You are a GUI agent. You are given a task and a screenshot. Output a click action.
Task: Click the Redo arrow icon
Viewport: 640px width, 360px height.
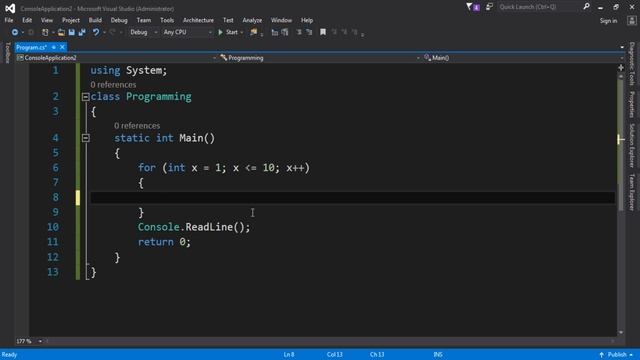tap(112, 32)
